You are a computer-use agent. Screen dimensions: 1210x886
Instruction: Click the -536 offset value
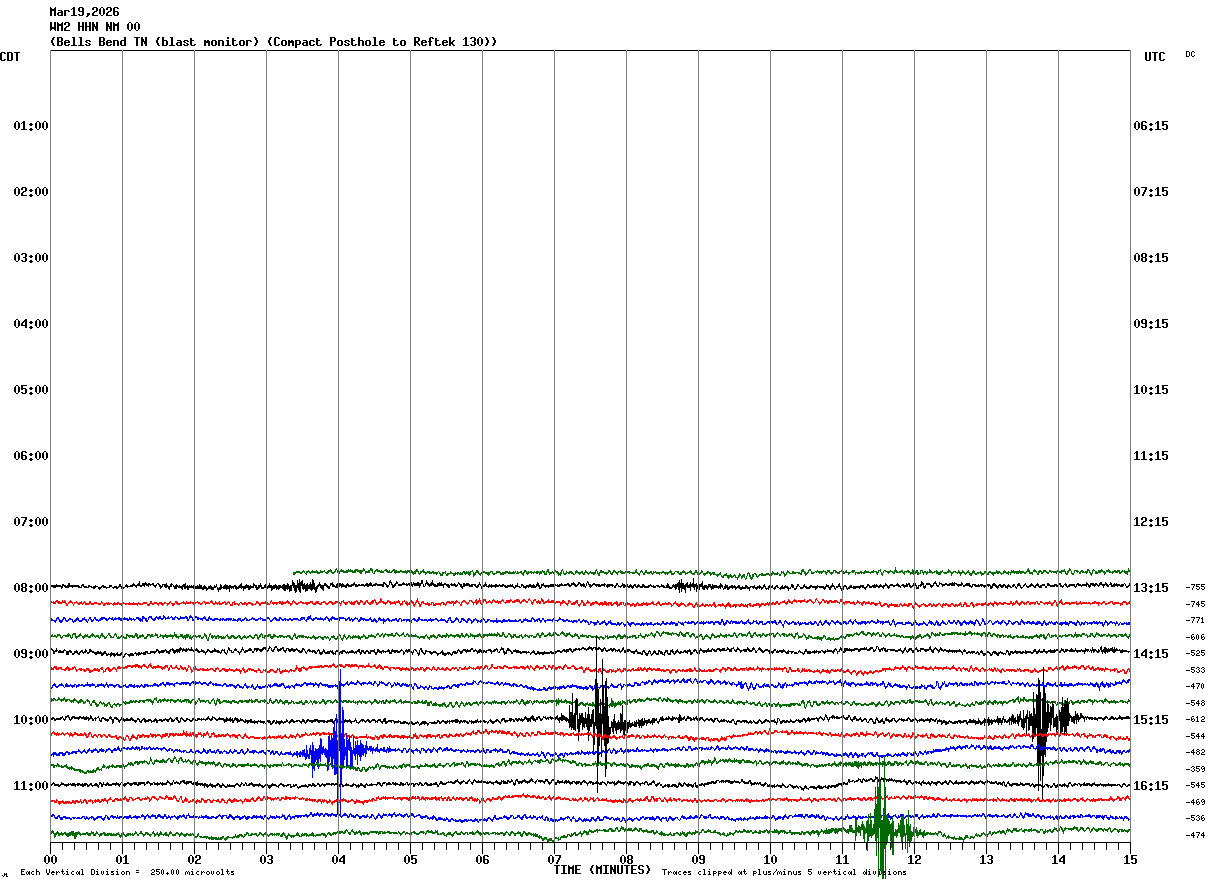pyautogui.click(x=1195, y=819)
